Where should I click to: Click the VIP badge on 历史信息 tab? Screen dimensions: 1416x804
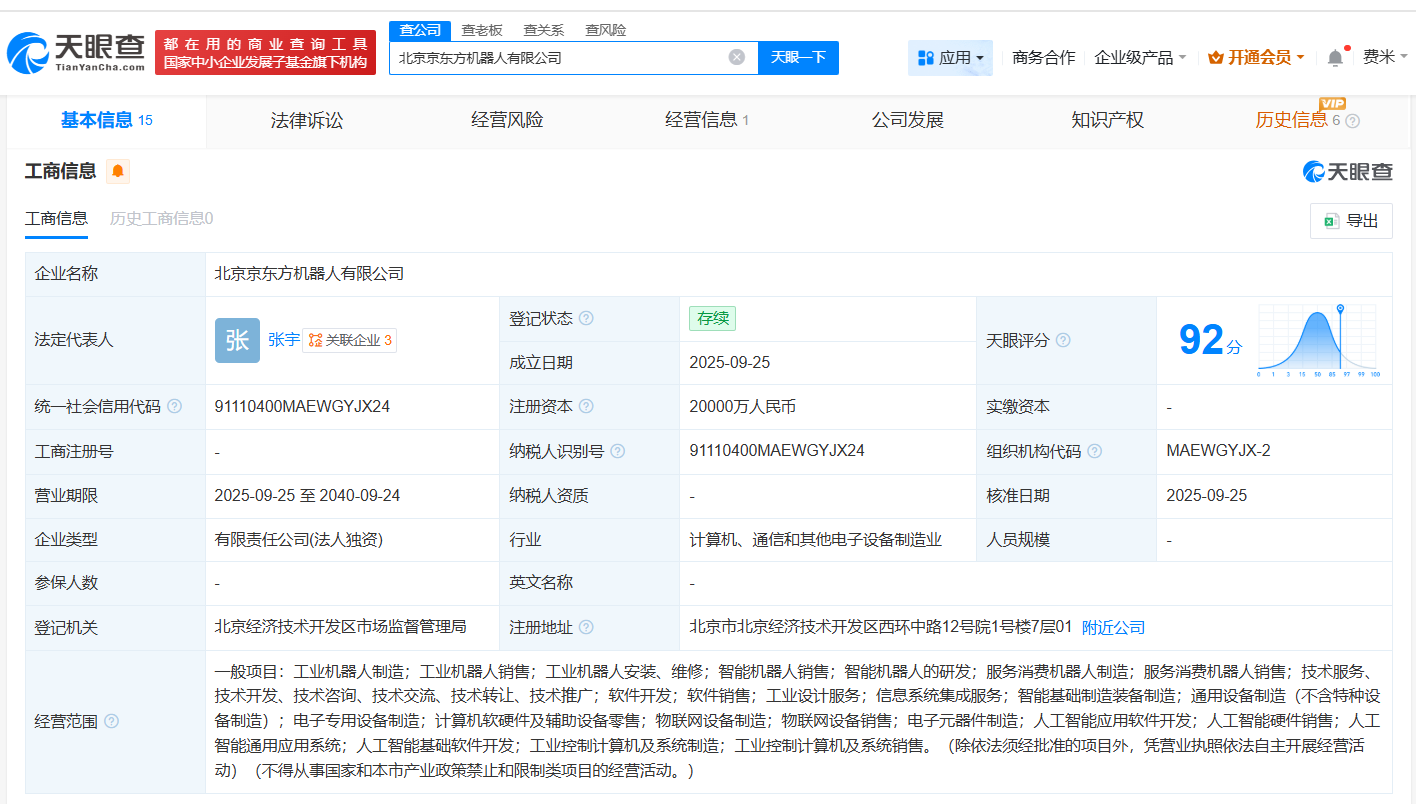(x=1334, y=104)
